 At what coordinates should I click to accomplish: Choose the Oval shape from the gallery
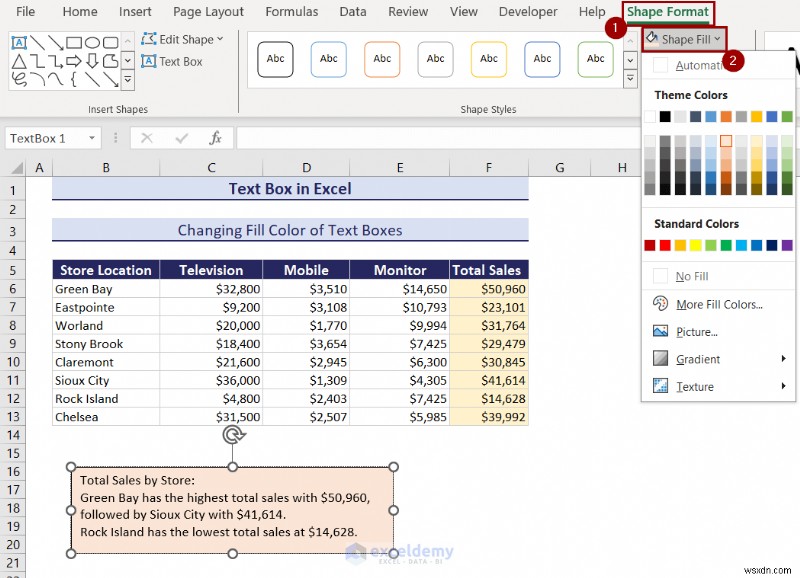click(x=92, y=42)
